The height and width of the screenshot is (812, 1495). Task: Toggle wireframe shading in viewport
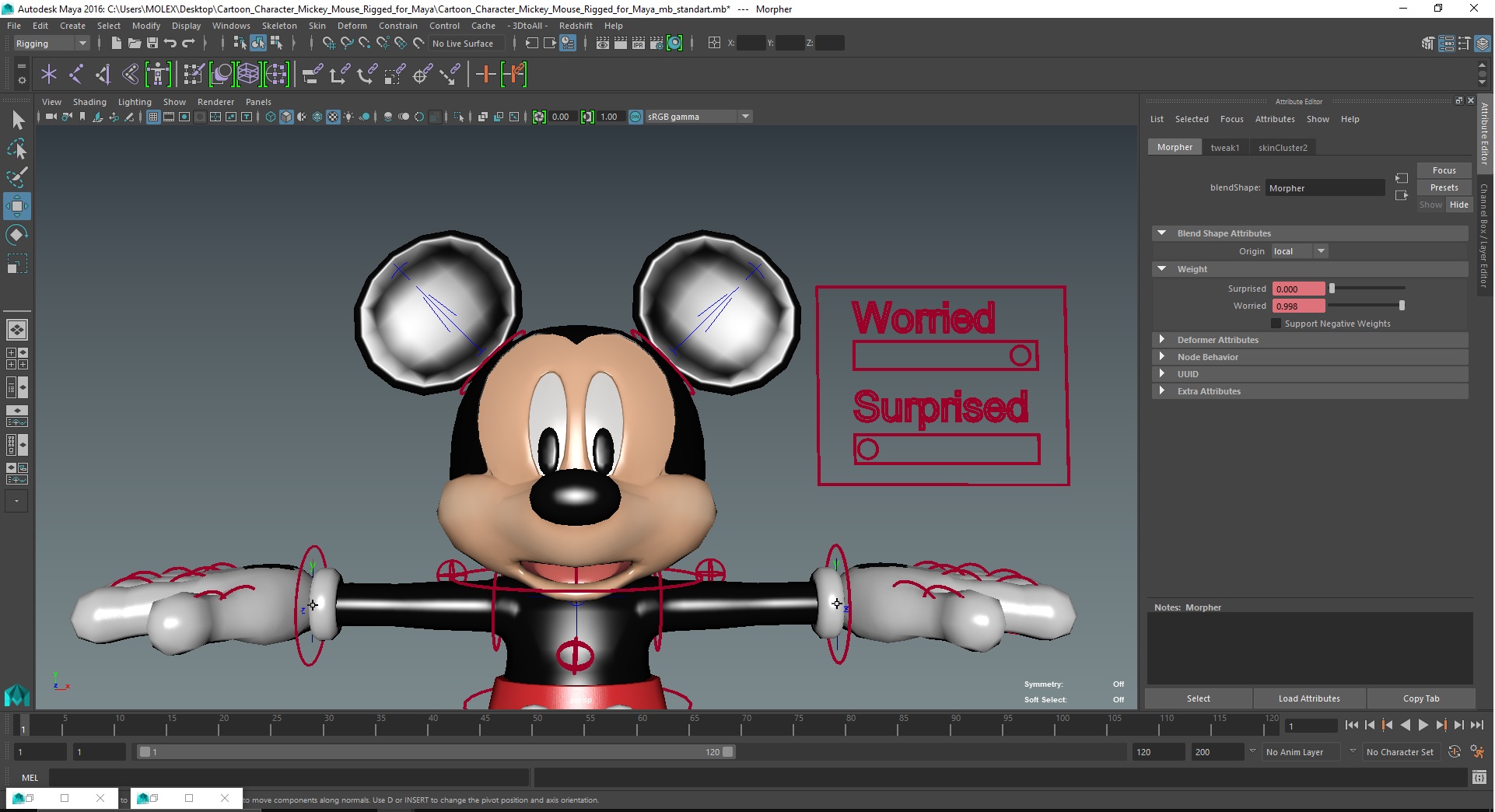point(271,117)
